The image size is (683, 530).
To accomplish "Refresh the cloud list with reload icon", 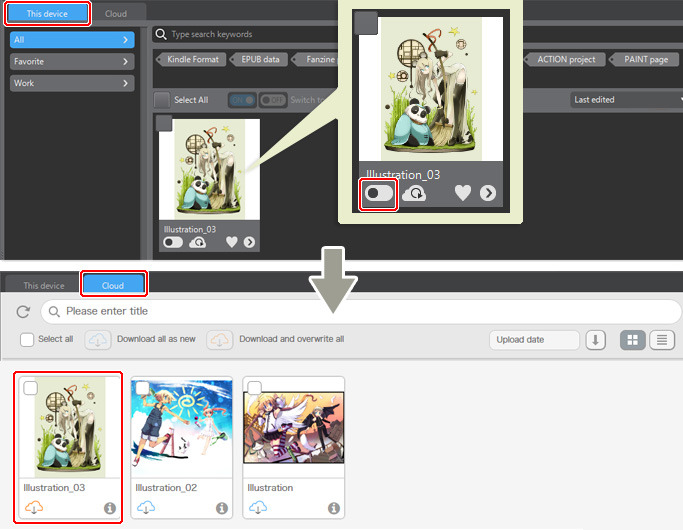I will (x=23, y=312).
